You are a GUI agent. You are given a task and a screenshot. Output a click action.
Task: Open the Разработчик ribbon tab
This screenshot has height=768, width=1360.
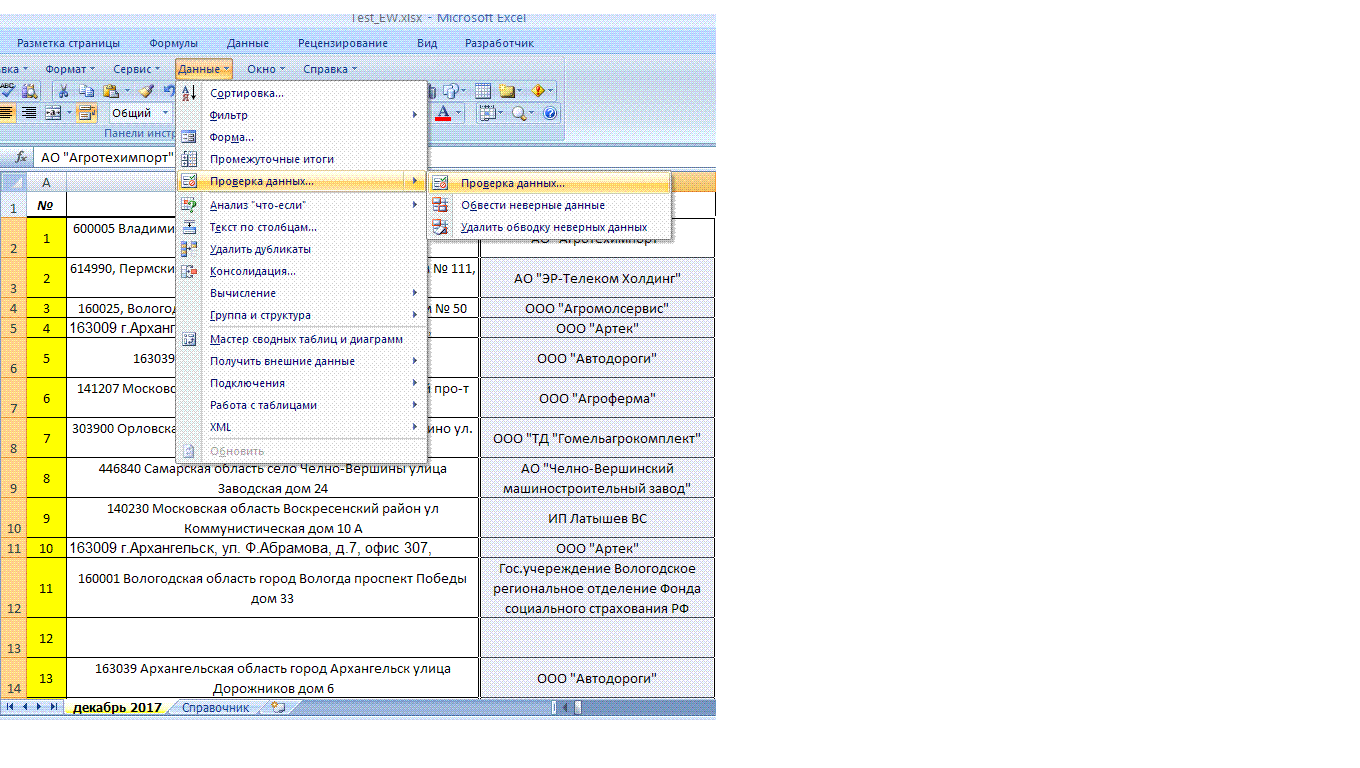click(x=499, y=43)
